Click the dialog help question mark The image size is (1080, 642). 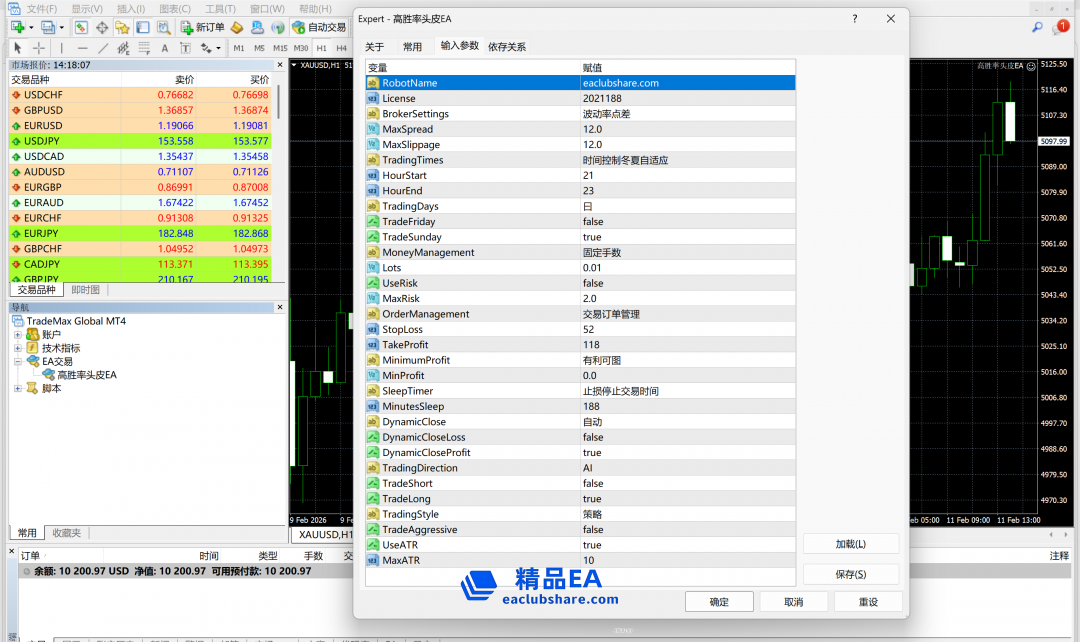[x=854, y=18]
